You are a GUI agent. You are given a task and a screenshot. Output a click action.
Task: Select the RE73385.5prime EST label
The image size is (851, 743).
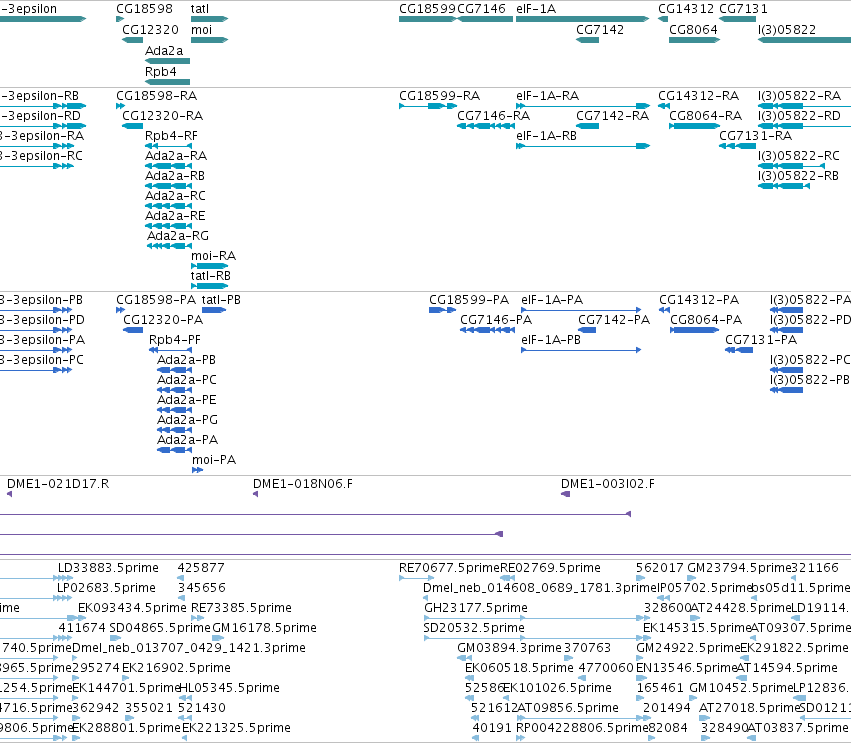(241, 608)
